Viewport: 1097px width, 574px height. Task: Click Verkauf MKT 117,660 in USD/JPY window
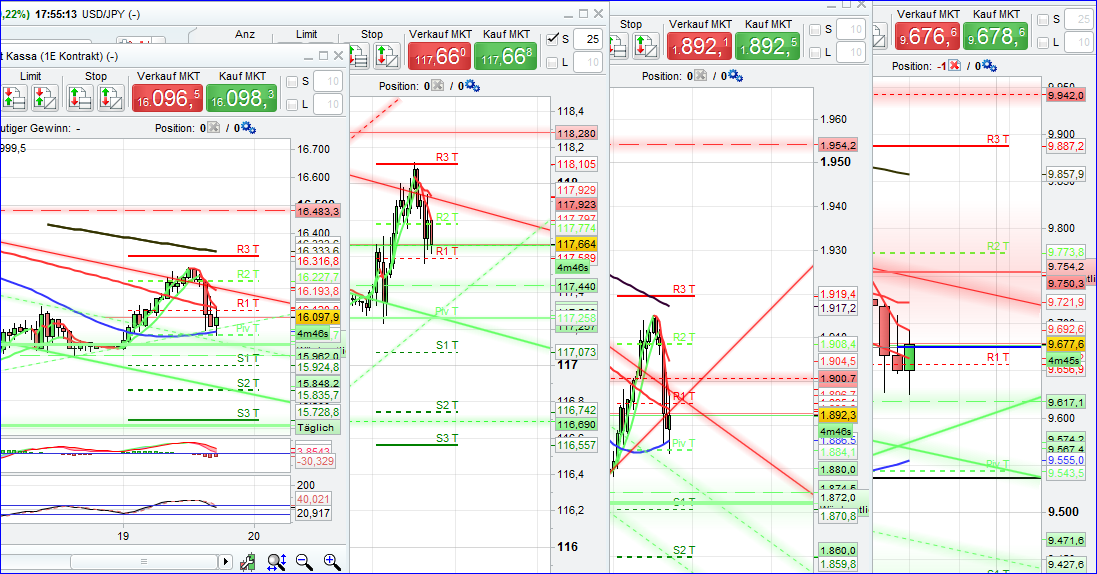439,57
